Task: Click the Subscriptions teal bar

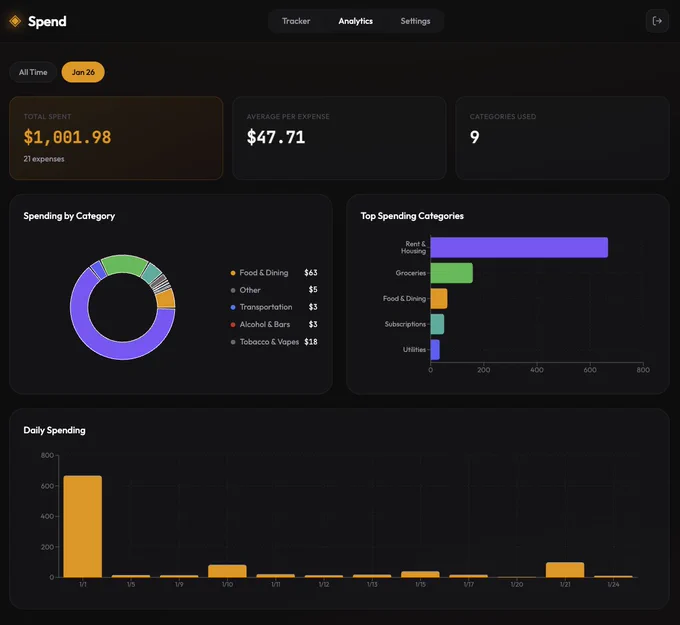Action: (437, 324)
